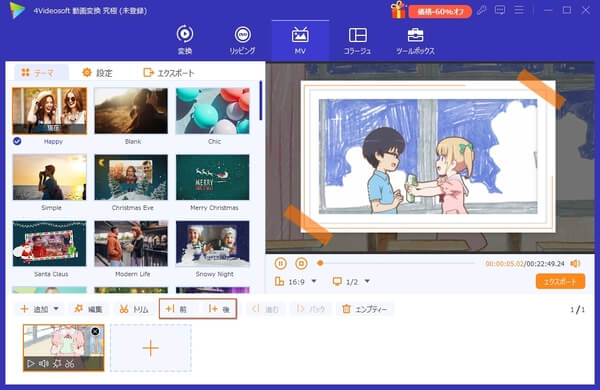Open the 16:9 aspect ratio dropdown
The image size is (600, 390).
click(296, 282)
